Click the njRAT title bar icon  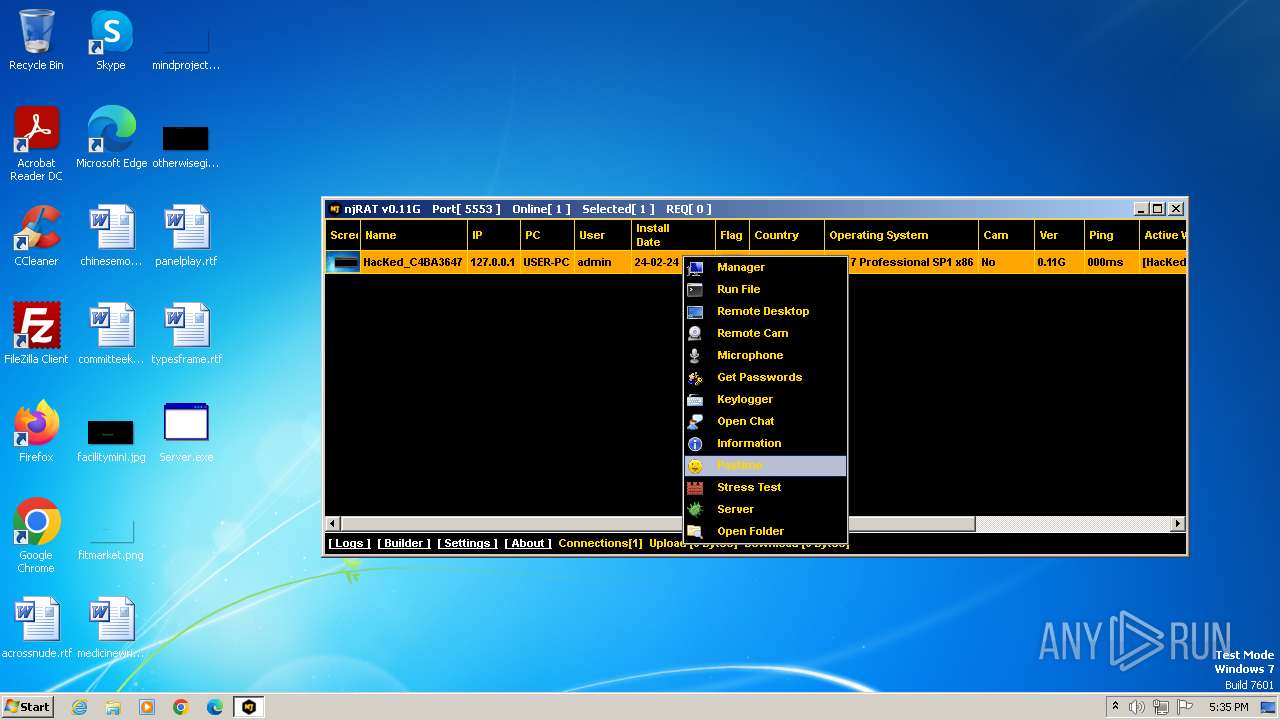(x=335, y=209)
